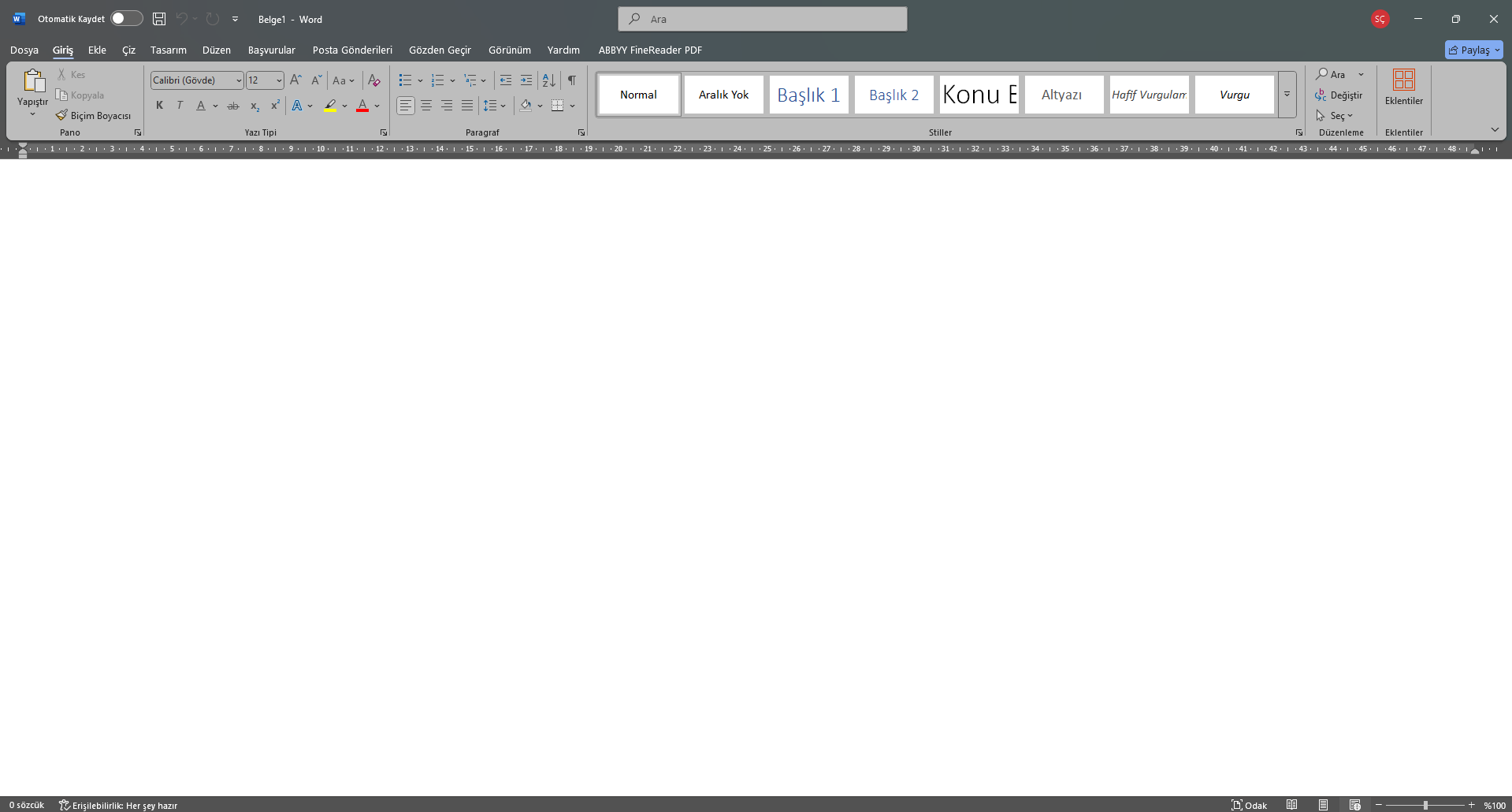Collapse the ribbon with the chevron
The height and width of the screenshot is (812, 1512).
(x=1495, y=129)
